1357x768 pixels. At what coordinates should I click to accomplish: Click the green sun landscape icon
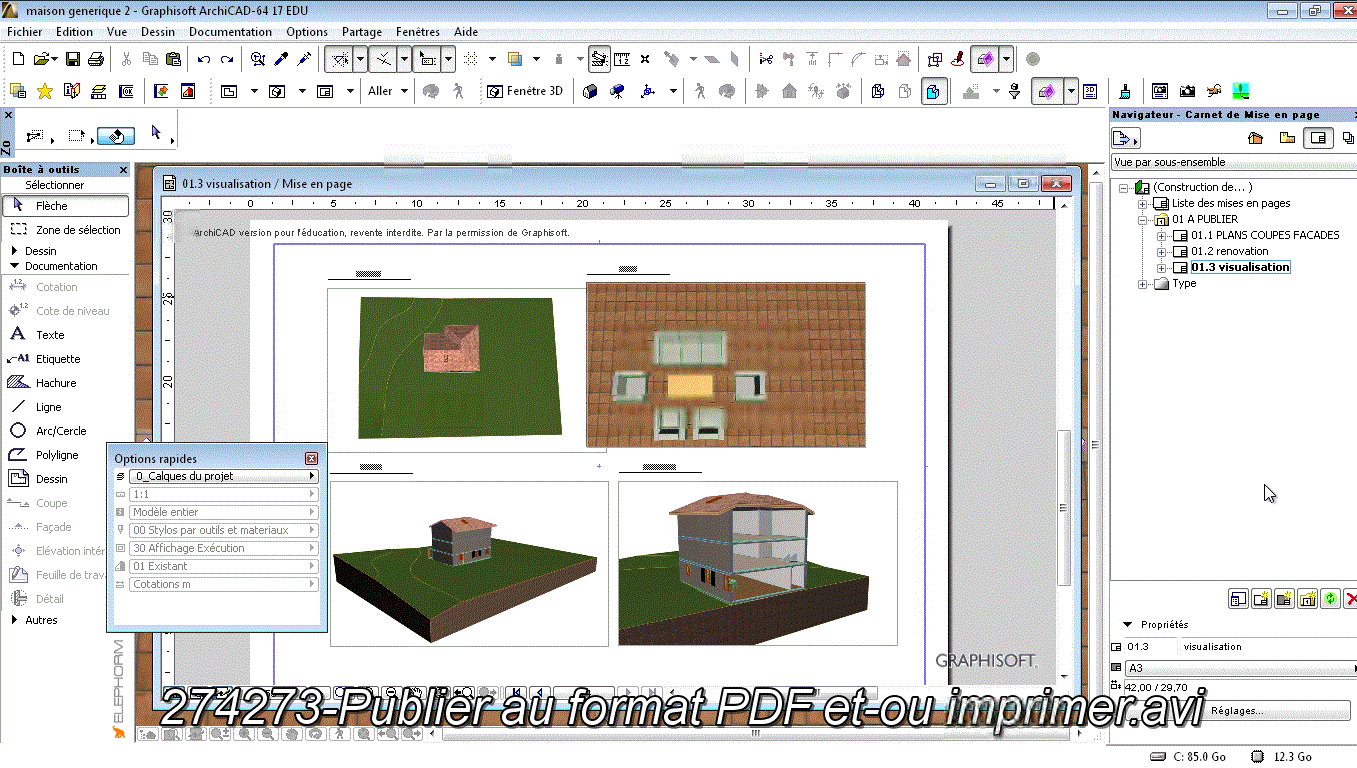click(1240, 91)
